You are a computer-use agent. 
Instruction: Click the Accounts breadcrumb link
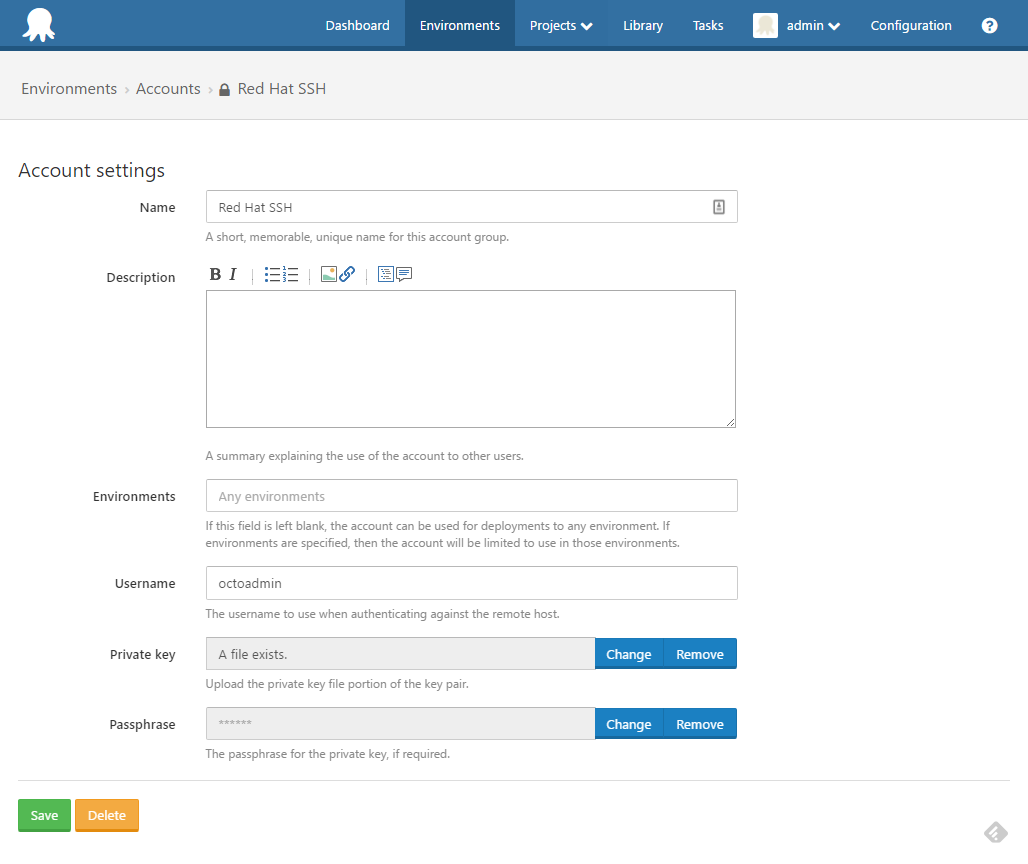168,88
